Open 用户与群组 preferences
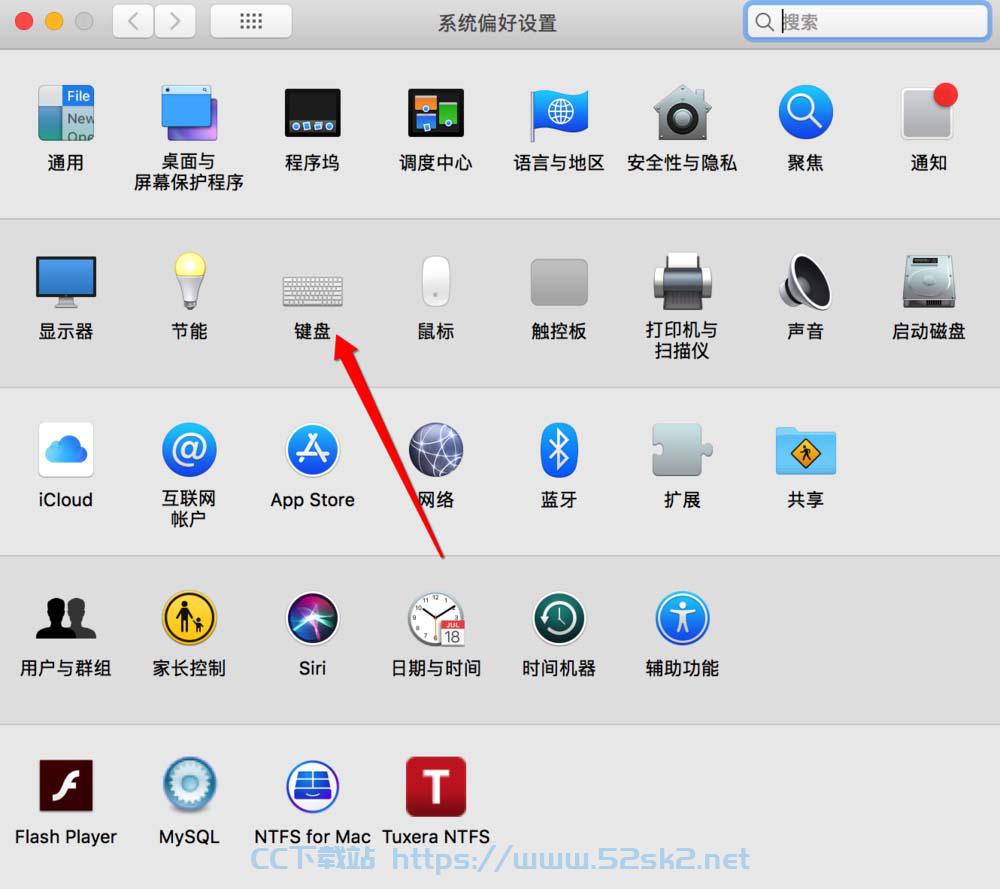1000x889 pixels. tap(66, 618)
